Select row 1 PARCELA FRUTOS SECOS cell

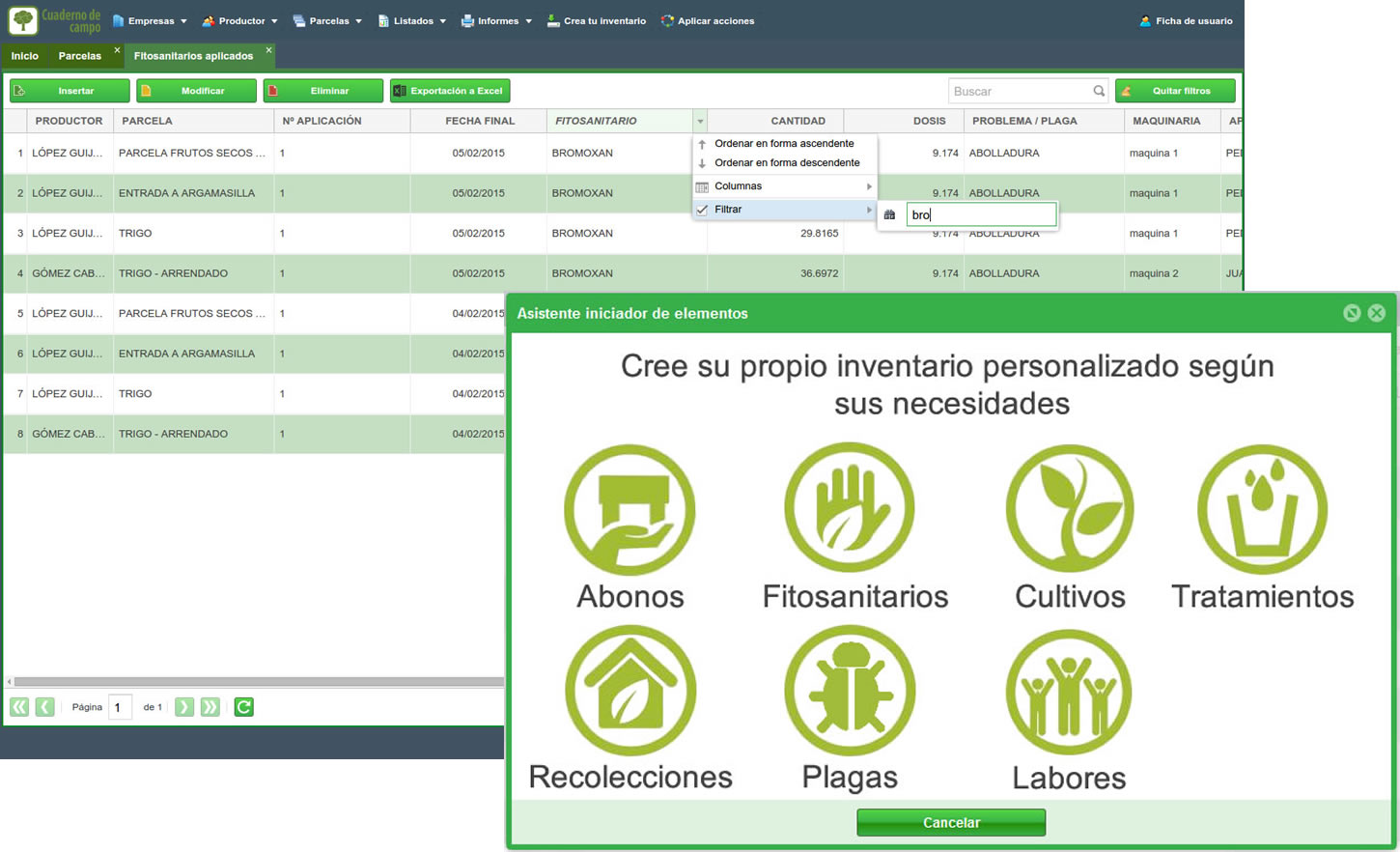(x=193, y=153)
